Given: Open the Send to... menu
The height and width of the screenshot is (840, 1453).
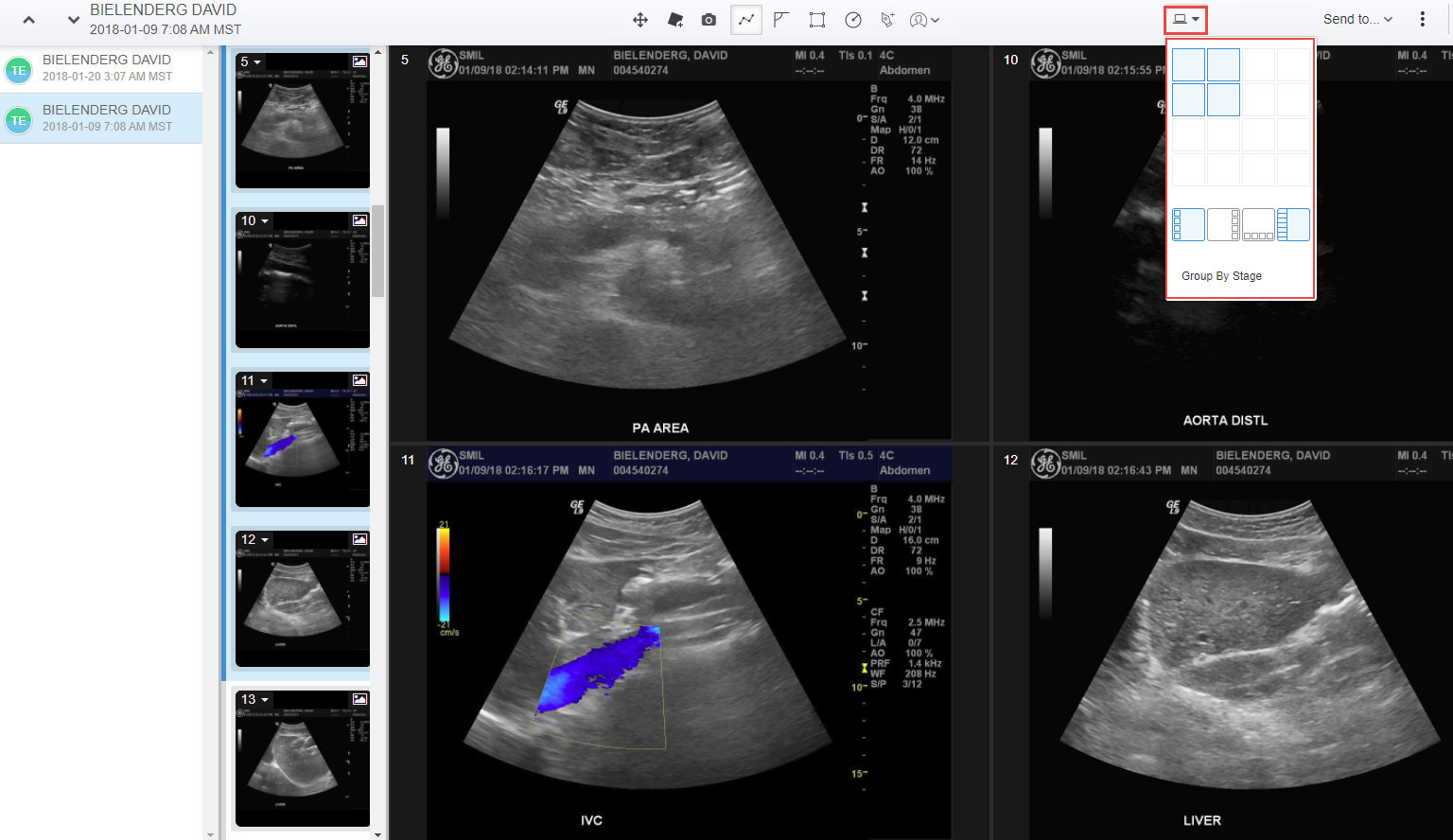Looking at the screenshot, I should (1357, 19).
